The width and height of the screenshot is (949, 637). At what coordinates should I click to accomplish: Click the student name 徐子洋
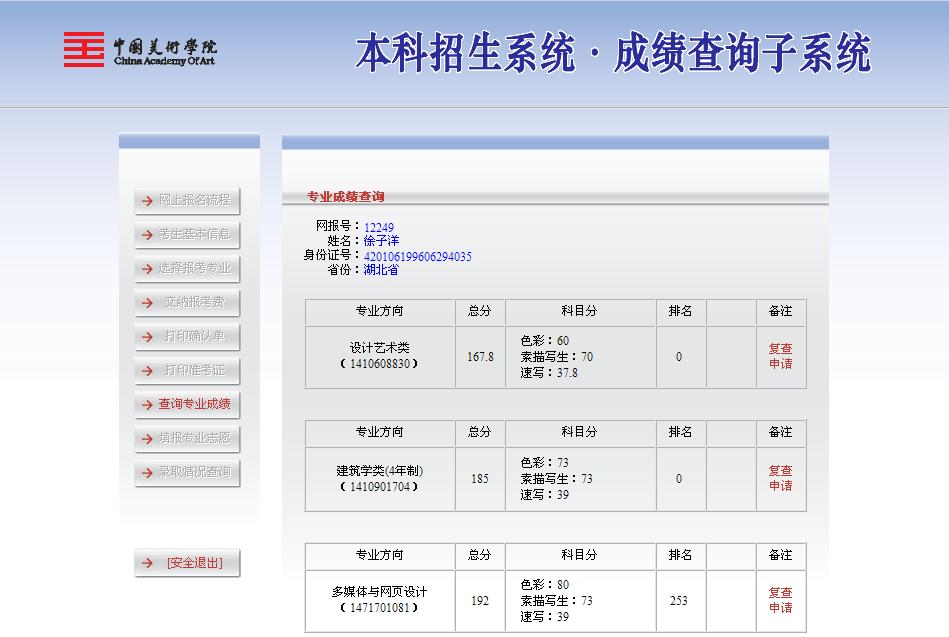coord(381,241)
